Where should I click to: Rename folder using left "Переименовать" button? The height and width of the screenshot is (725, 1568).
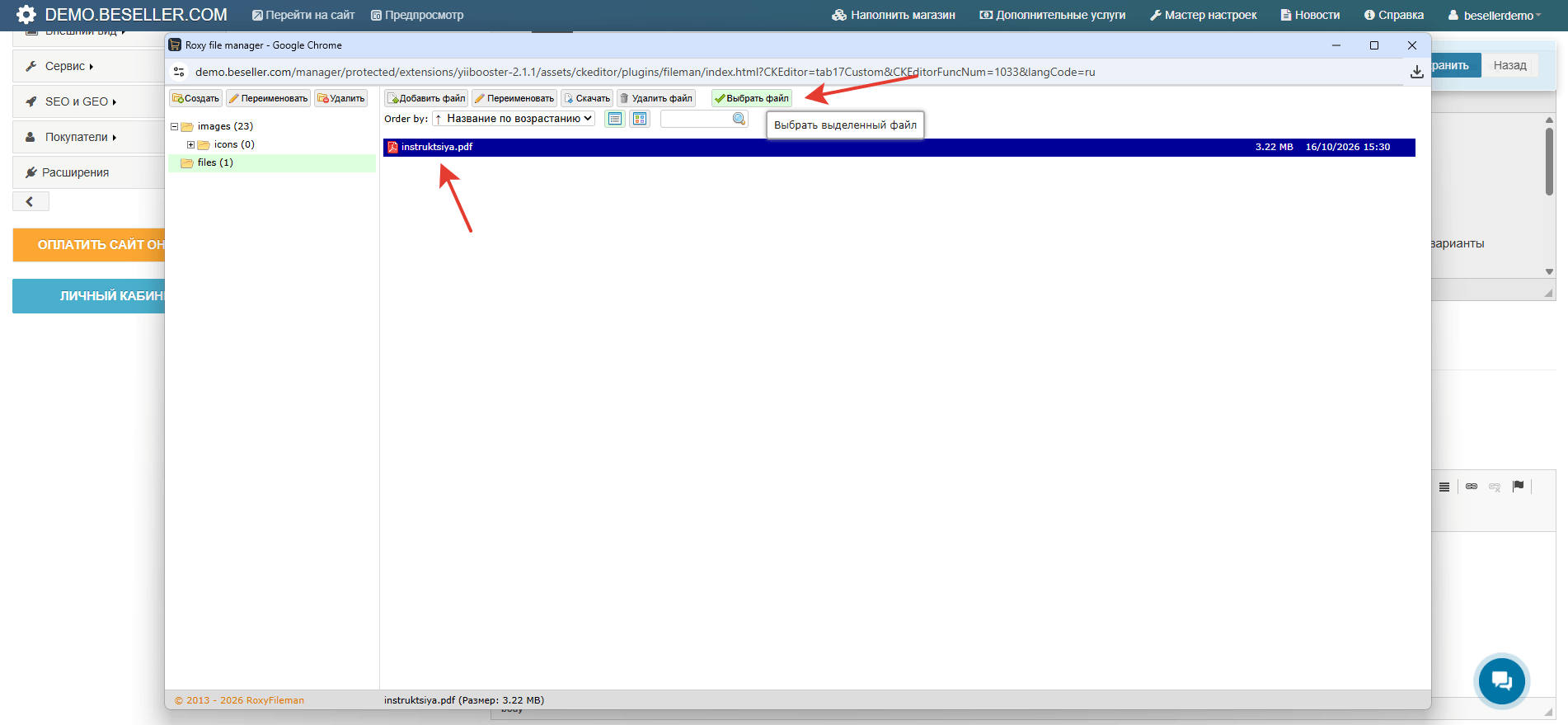pos(268,98)
